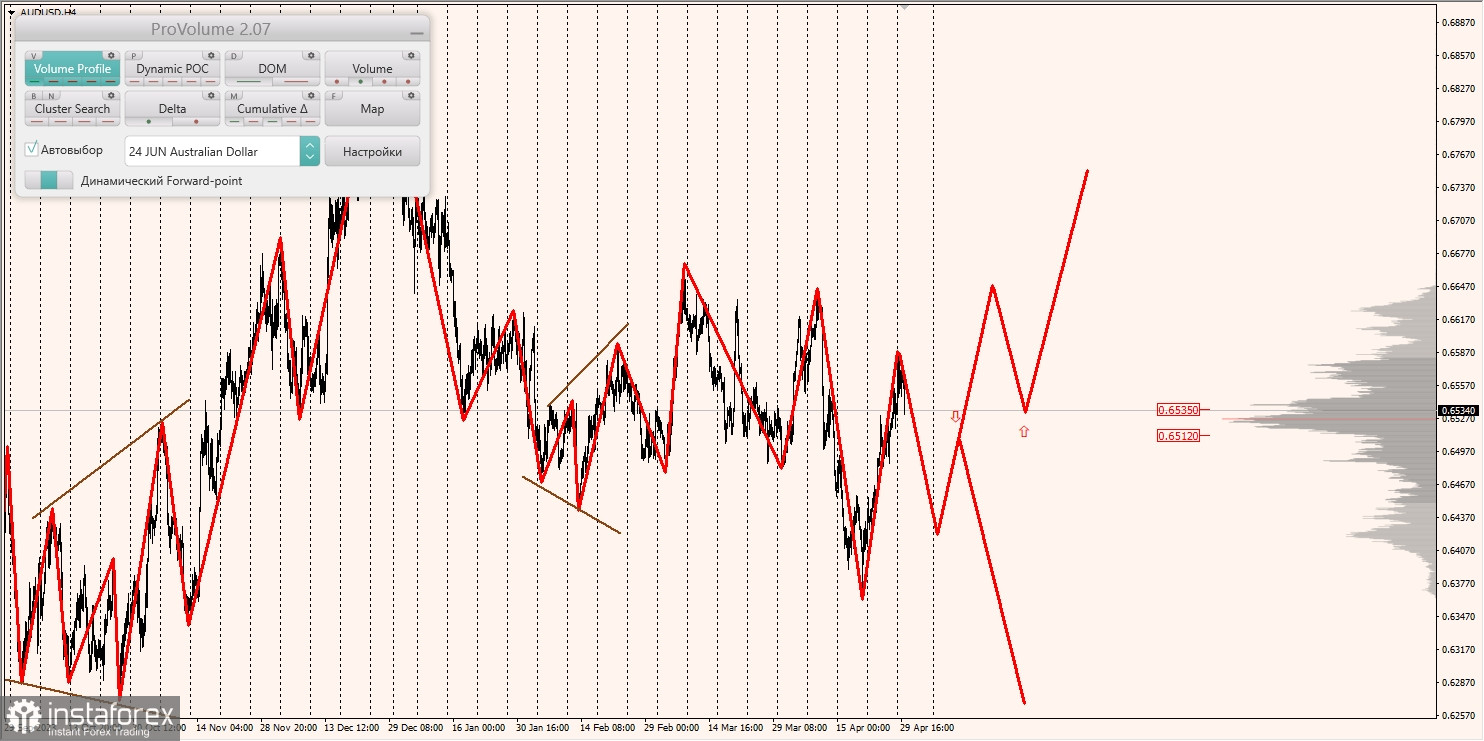Open Map gear settings icon

coord(411,95)
